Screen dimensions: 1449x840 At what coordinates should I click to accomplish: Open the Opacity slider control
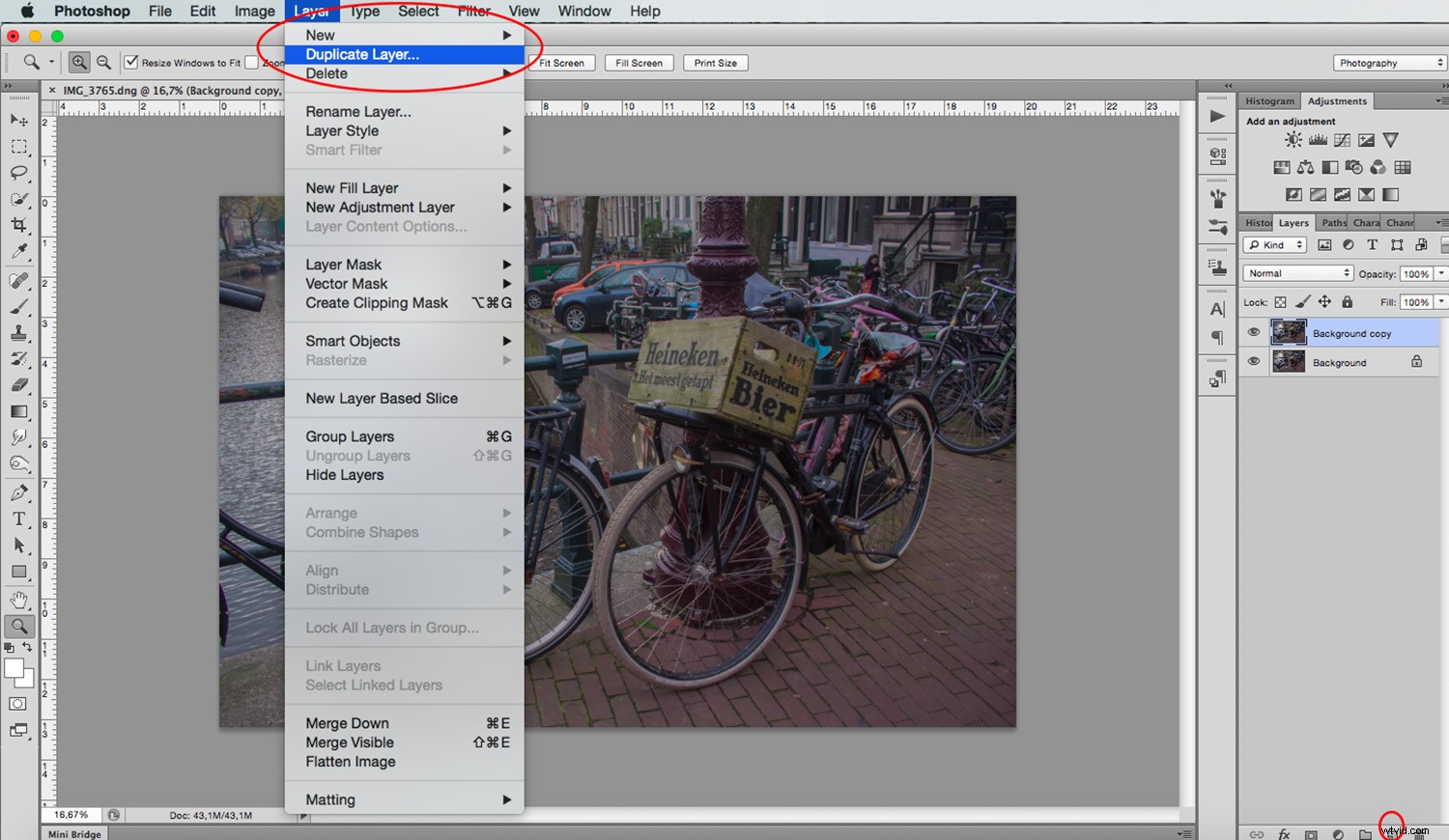click(1440, 273)
